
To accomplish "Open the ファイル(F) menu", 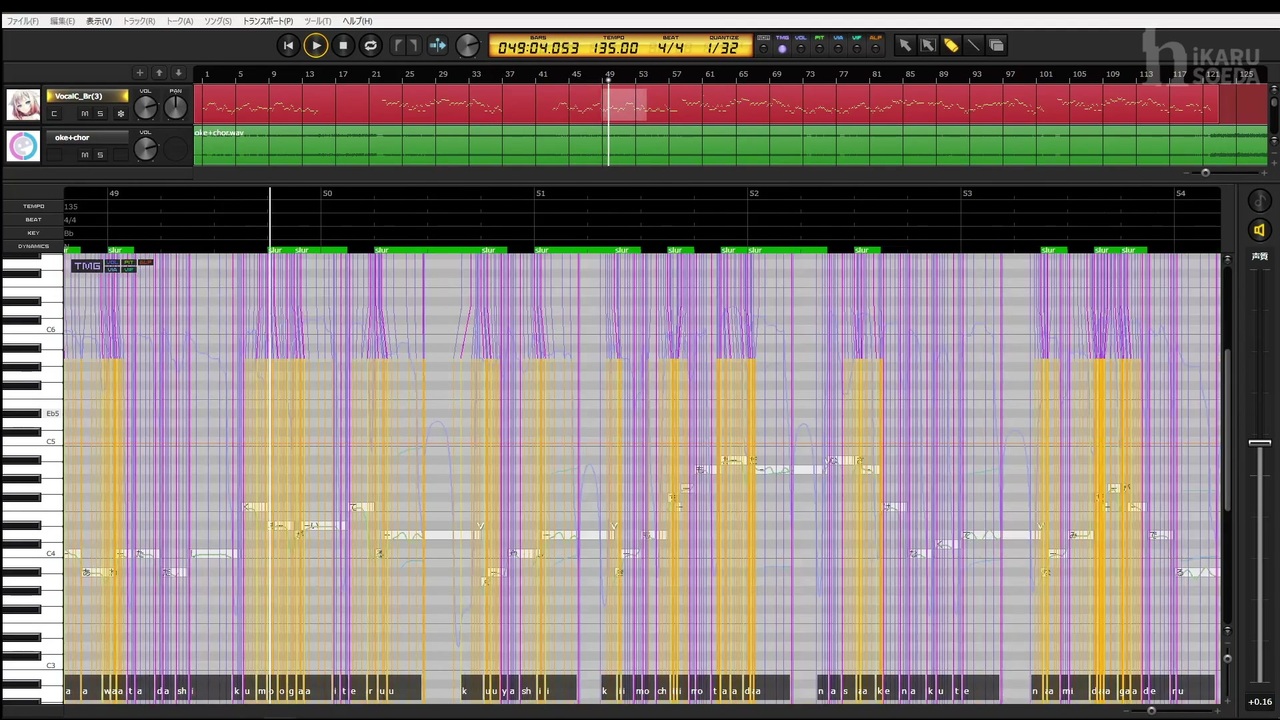I will tap(23, 21).
